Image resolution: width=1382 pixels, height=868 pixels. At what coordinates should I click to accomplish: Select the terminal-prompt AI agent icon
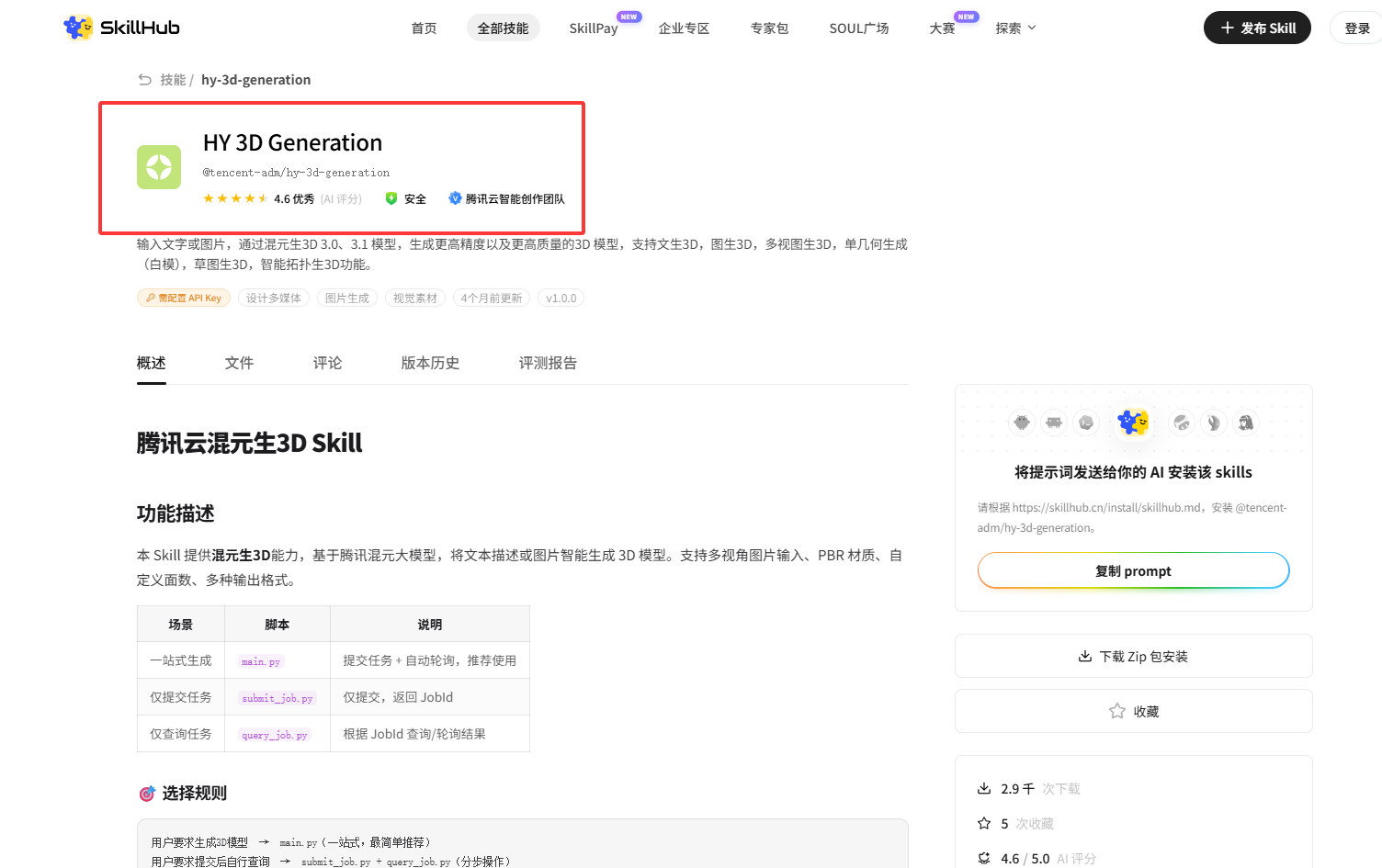point(1086,423)
